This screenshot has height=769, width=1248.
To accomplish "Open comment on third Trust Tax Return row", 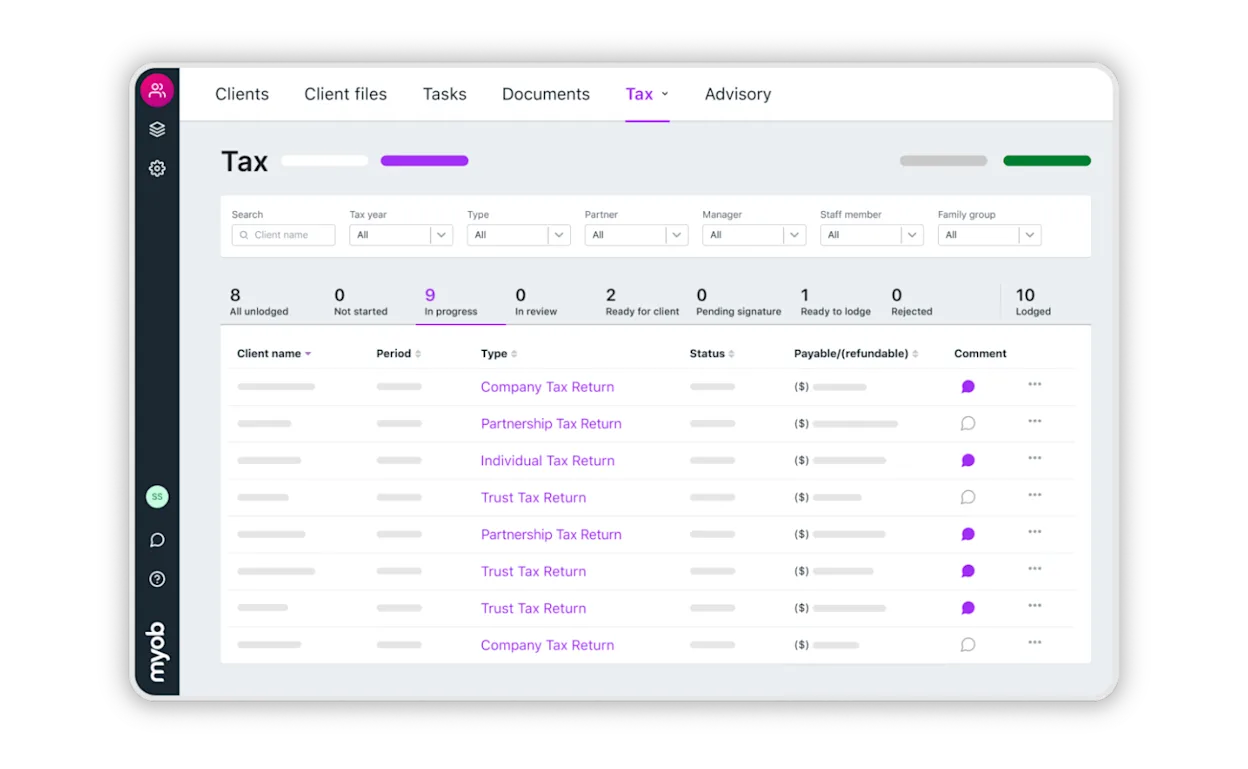I will point(968,608).
